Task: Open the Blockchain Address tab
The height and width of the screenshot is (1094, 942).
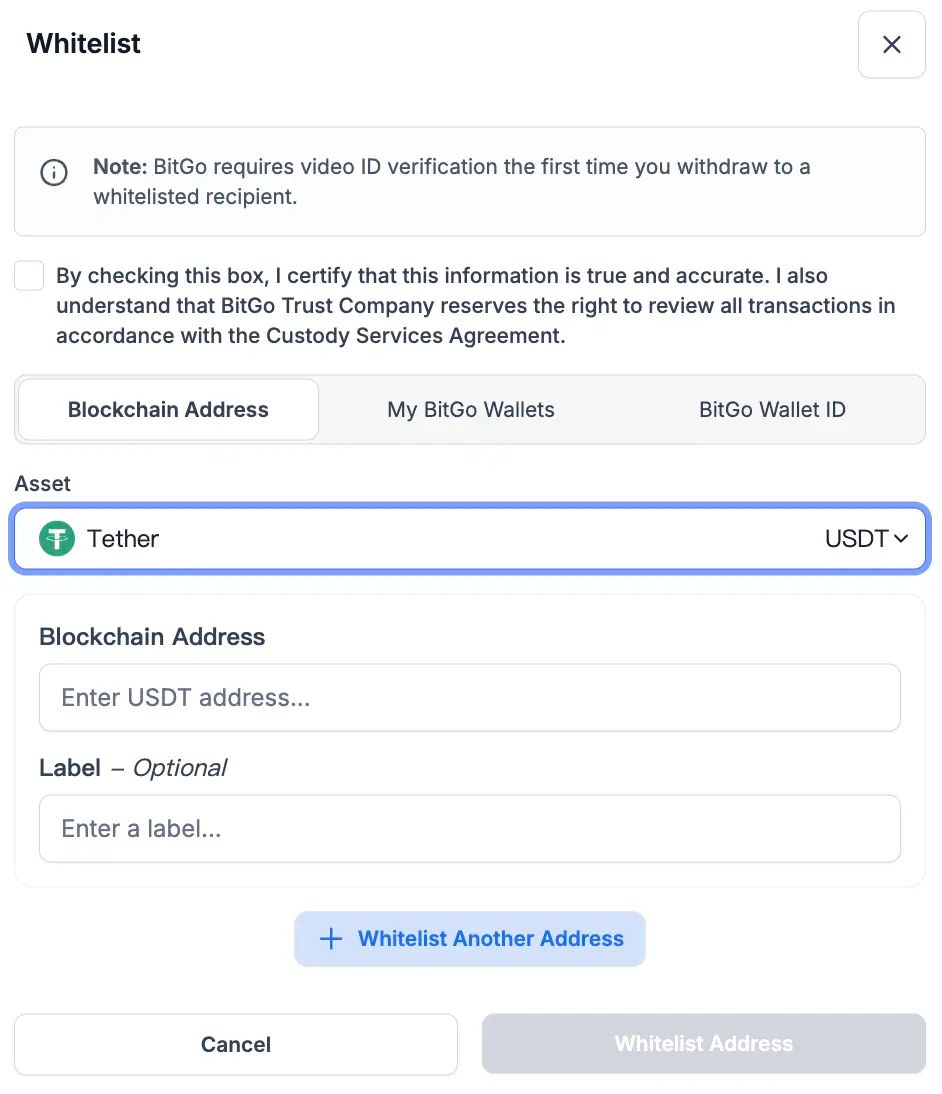Action: [167, 409]
